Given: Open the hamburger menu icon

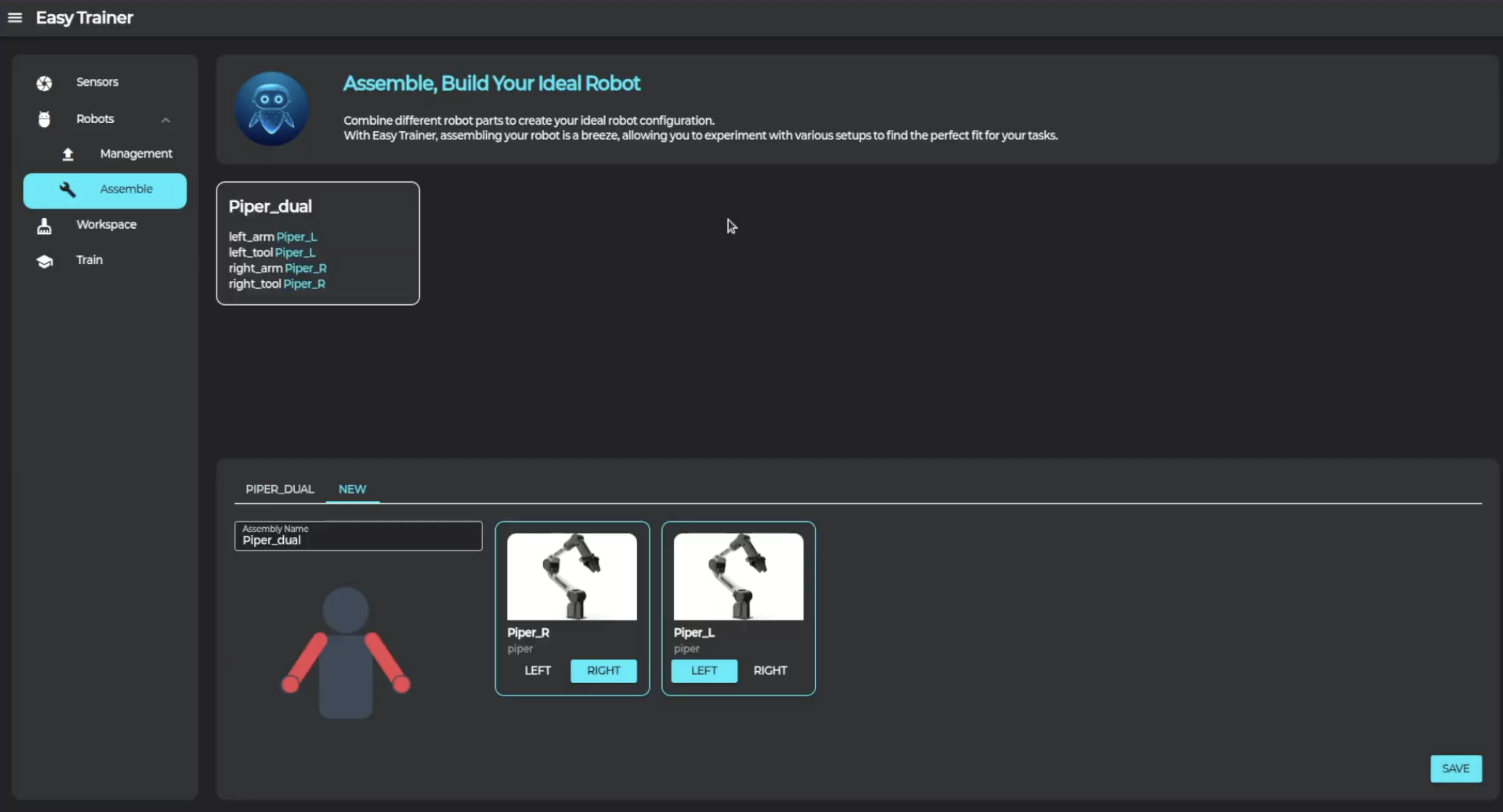Looking at the screenshot, I should (14, 17).
